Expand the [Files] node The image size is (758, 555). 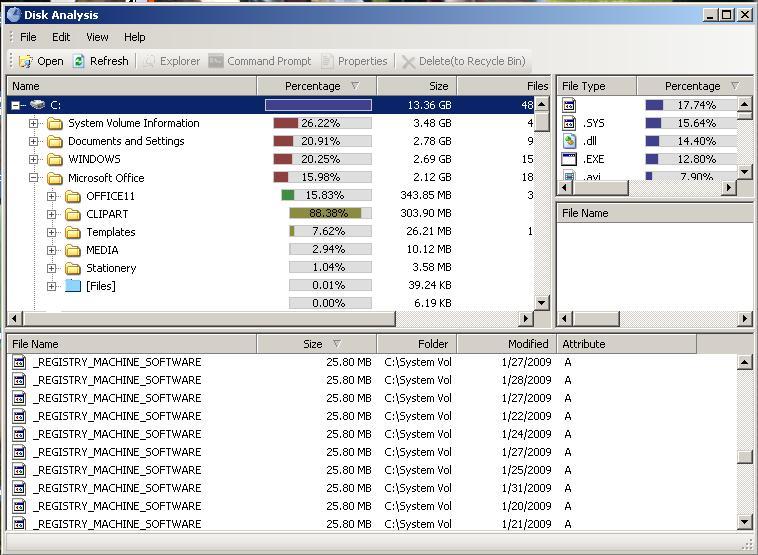tap(52, 286)
